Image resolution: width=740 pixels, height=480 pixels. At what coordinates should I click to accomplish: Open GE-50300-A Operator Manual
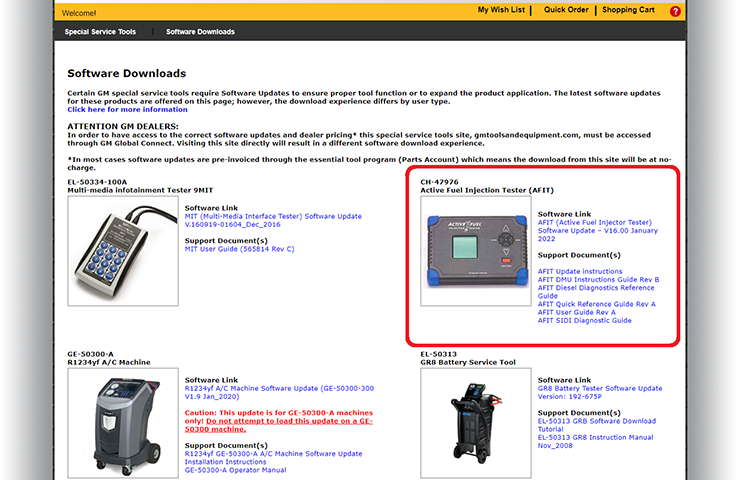click(x=235, y=470)
